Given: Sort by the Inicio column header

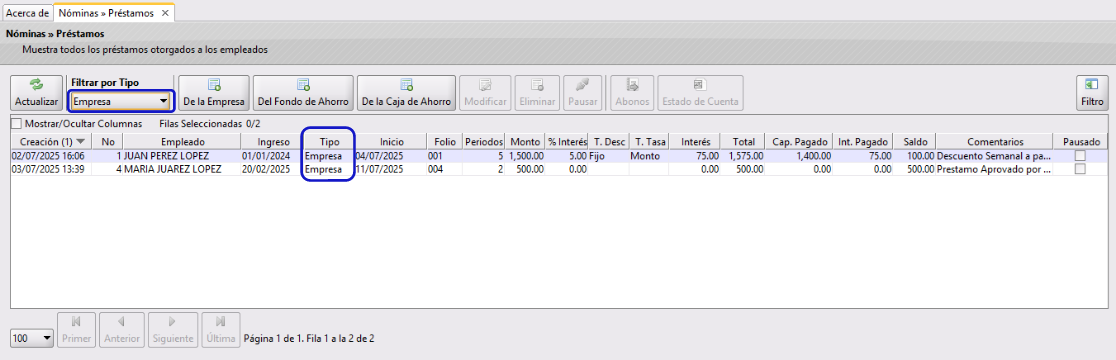Looking at the screenshot, I should (x=391, y=142).
